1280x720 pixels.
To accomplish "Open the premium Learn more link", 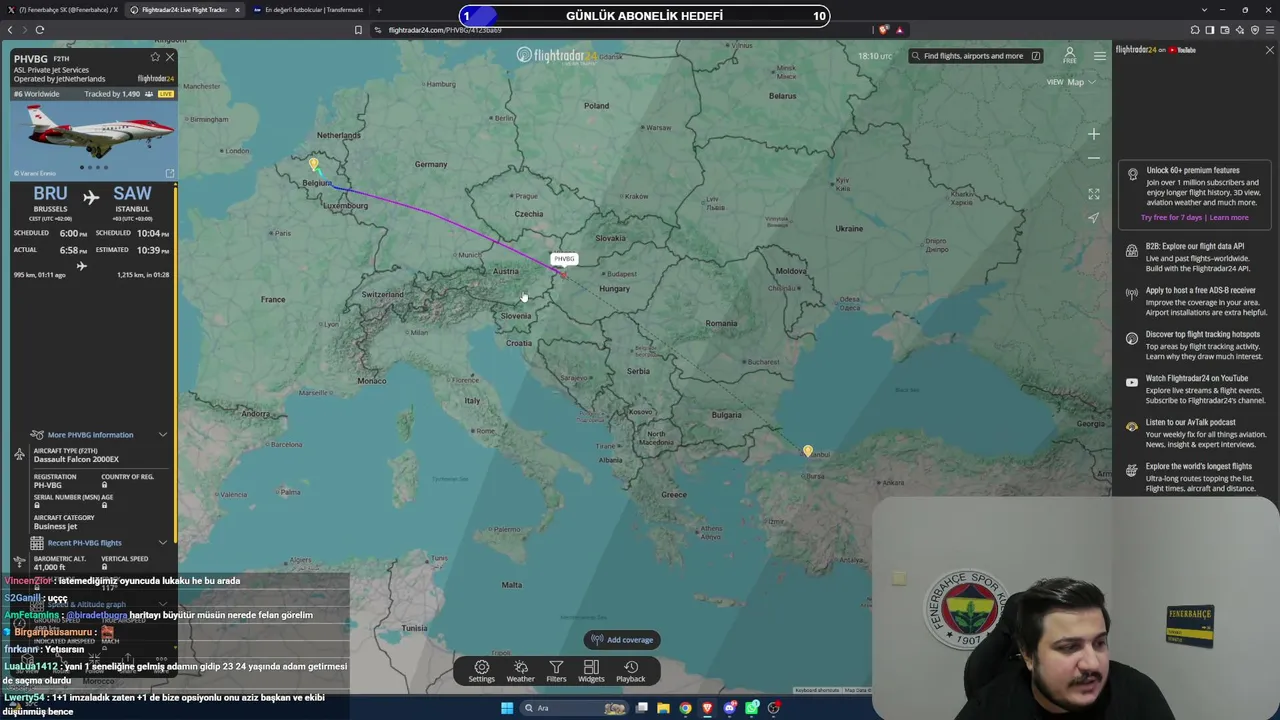I will 1229,217.
